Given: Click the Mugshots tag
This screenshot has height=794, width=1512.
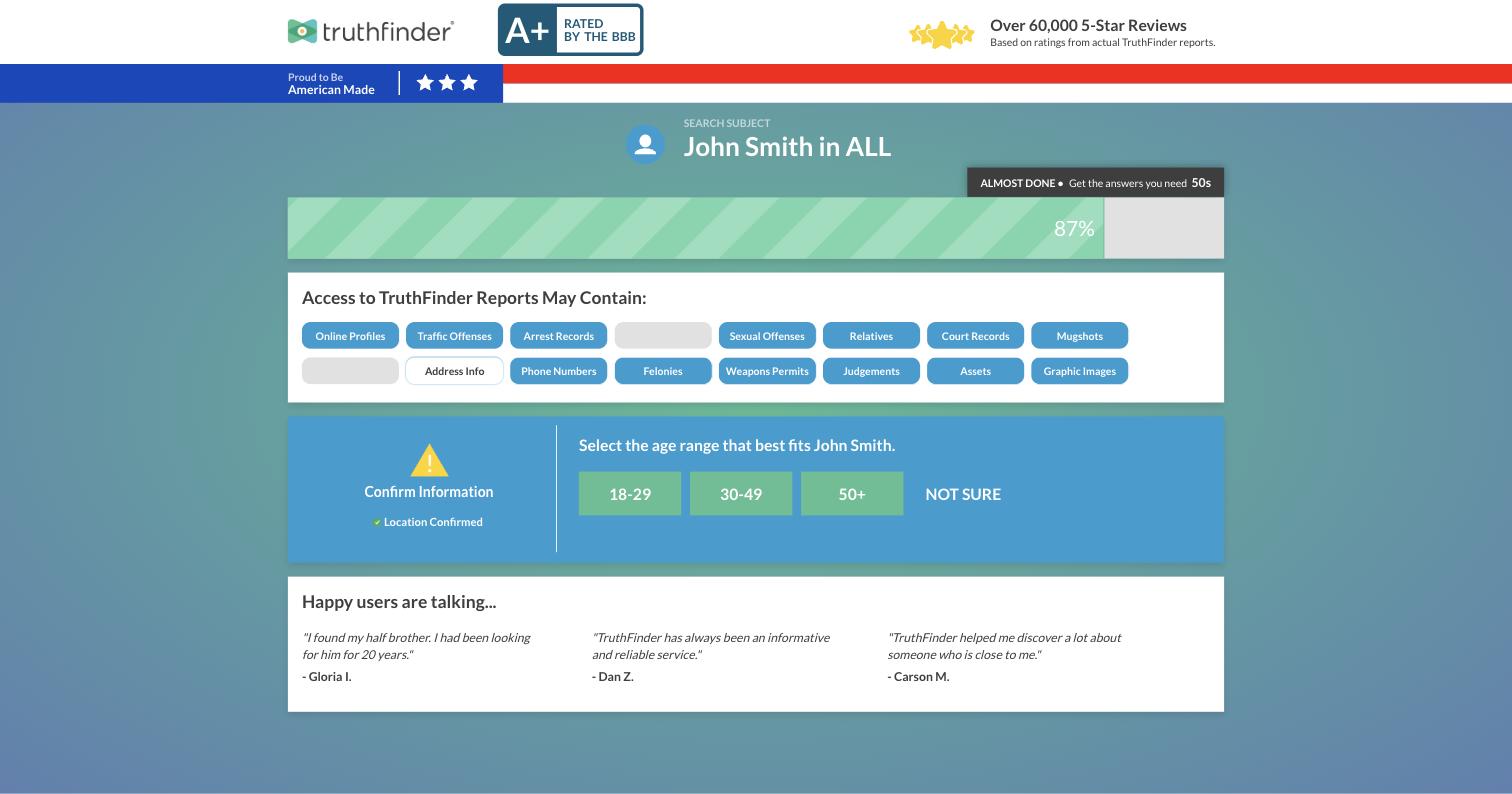Looking at the screenshot, I should click(x=1079, y=336).
